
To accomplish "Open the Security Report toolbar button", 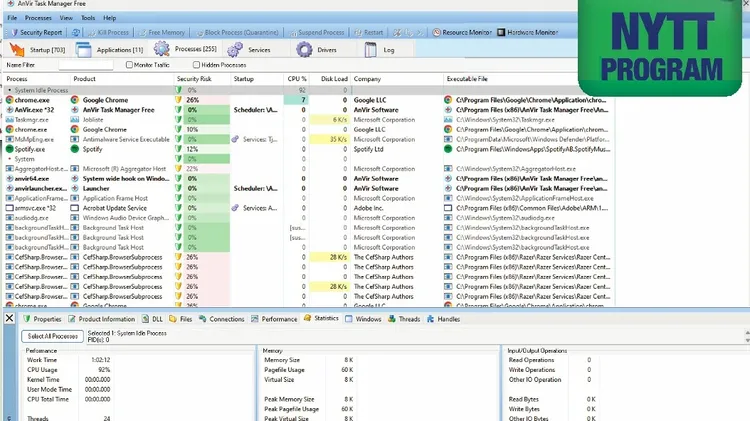I will pyautogui.click(x=37, y=33).
